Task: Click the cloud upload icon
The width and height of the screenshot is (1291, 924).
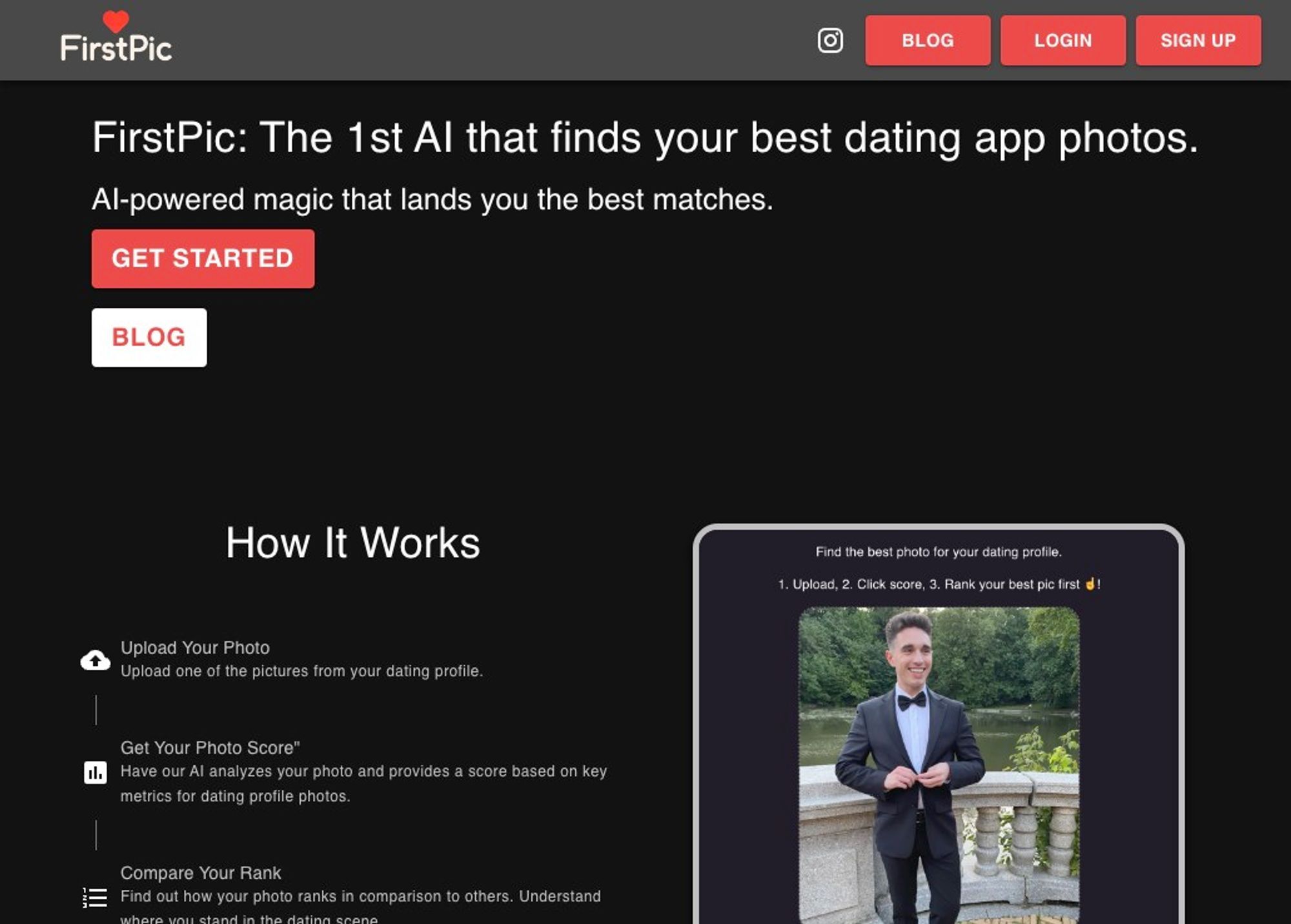Action: [96, 659]
